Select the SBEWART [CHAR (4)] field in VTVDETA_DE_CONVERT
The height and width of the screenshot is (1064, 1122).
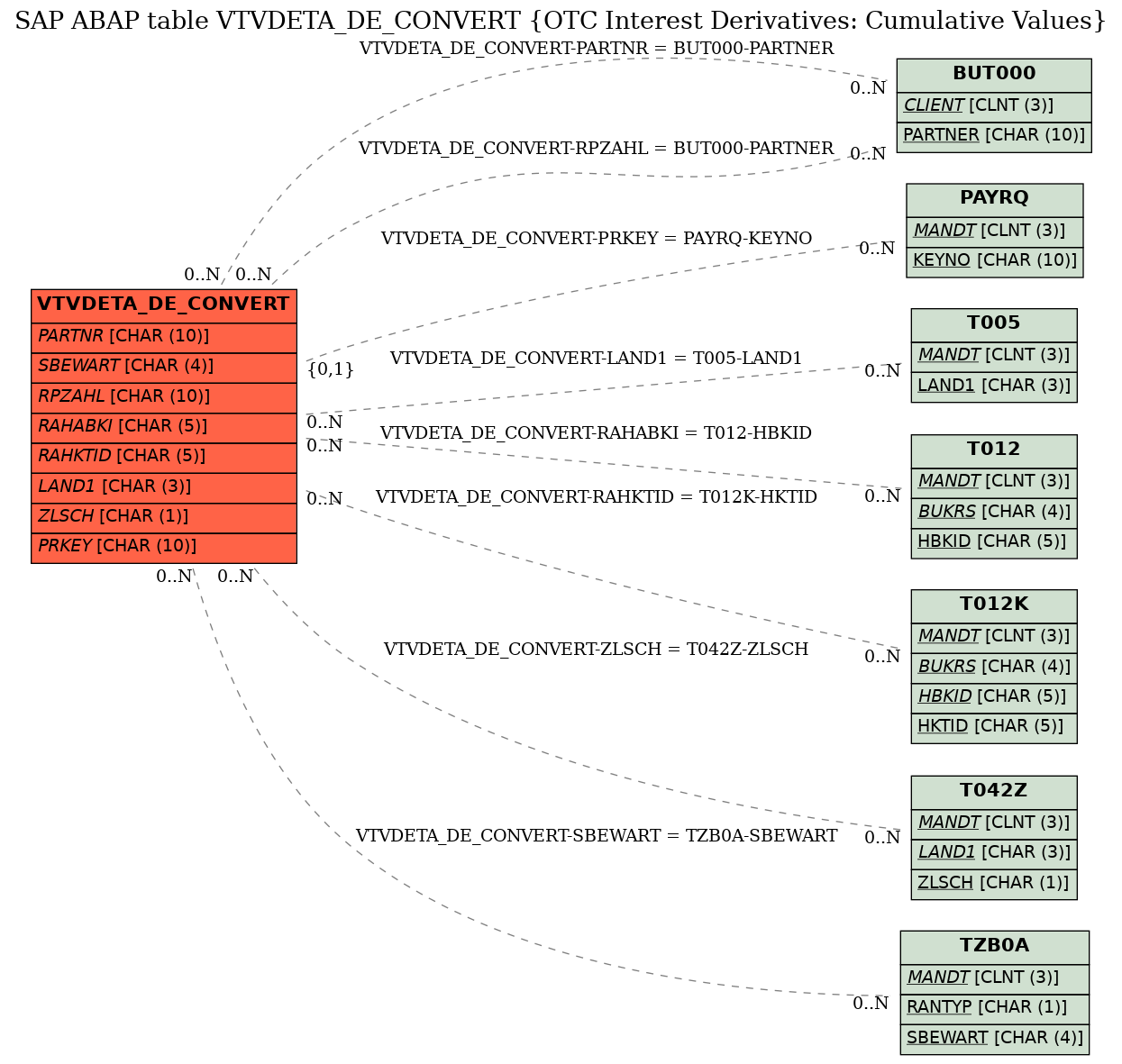coord(164,368)
